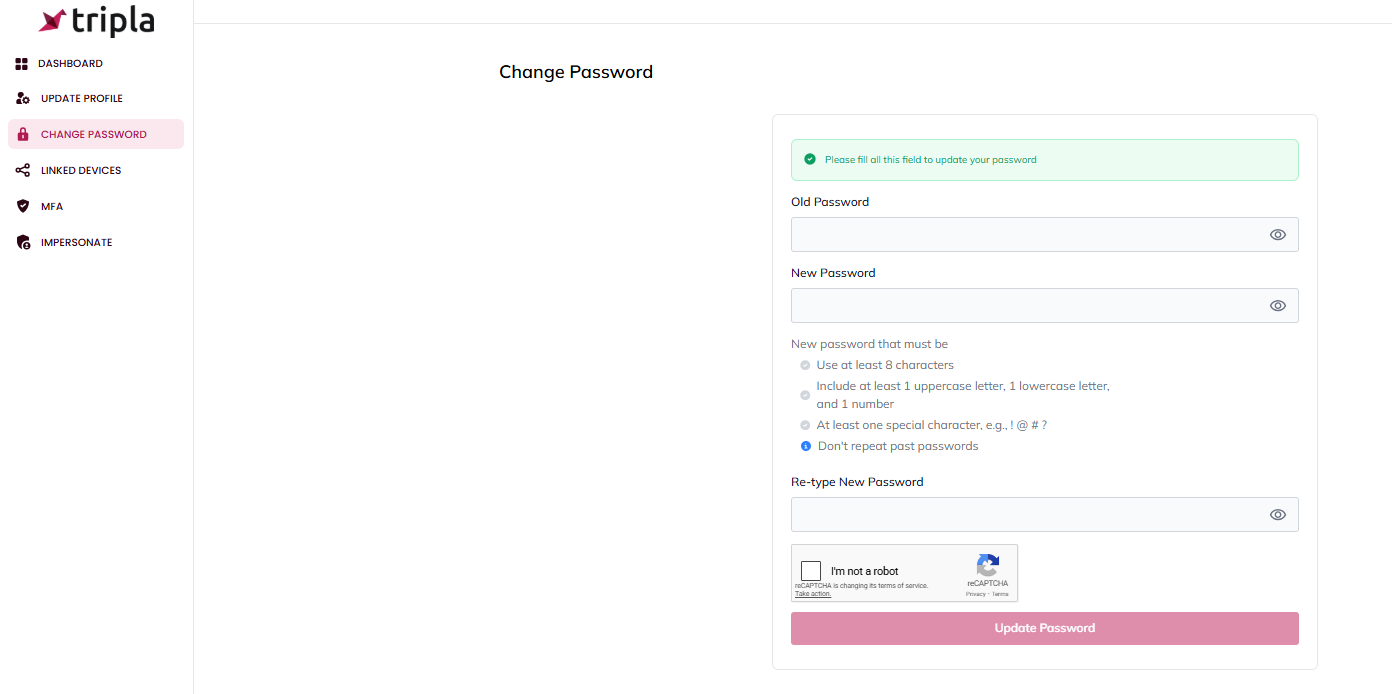Screen dimensions: 1392x694
Task: Open the reCAPTCHA Take action link
Action: pos(813,594)
